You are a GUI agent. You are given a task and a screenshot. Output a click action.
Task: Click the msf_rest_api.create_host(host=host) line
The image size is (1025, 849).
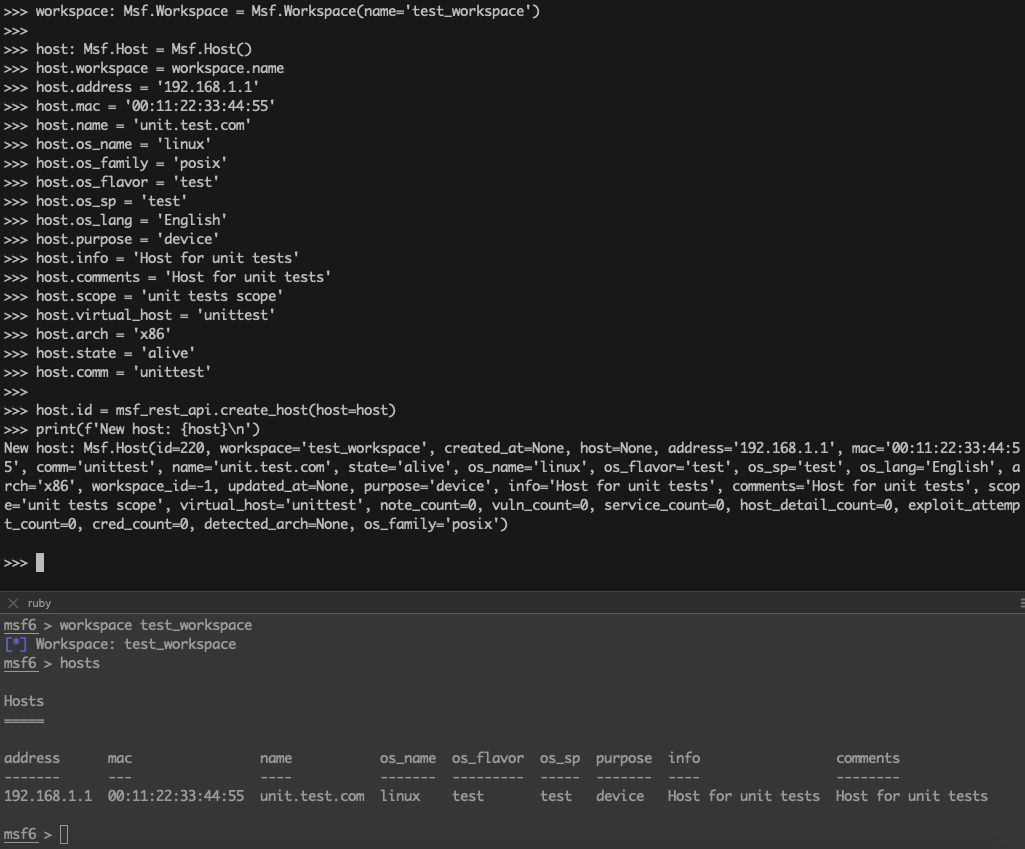coord(200,410)
